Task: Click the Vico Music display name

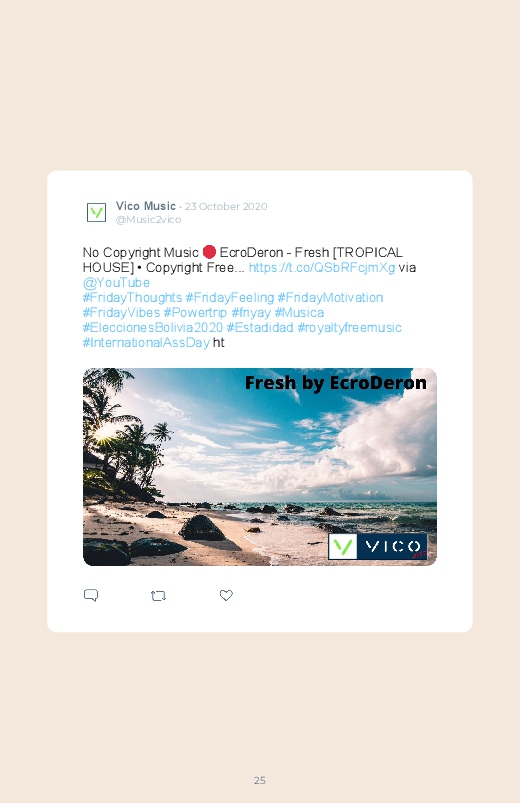Action: click(145, 206)
